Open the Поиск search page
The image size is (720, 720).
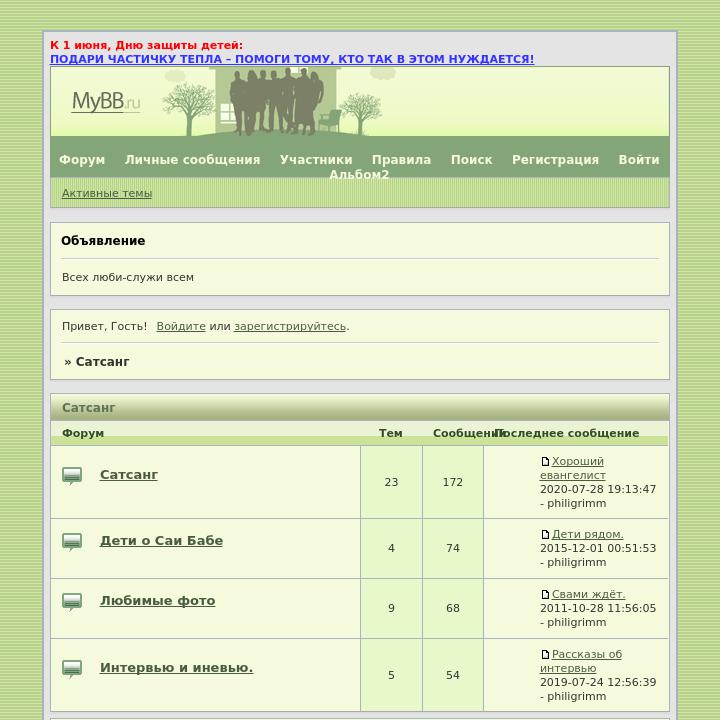click(472, 160)
